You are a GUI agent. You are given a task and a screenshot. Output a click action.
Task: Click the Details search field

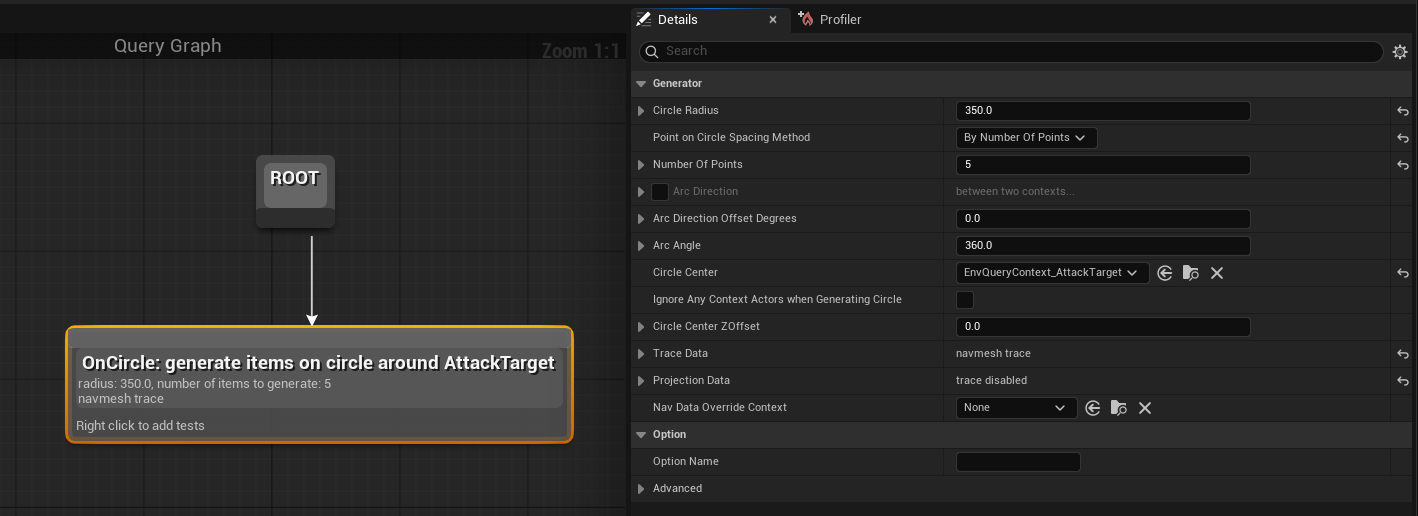[1012, 51]
